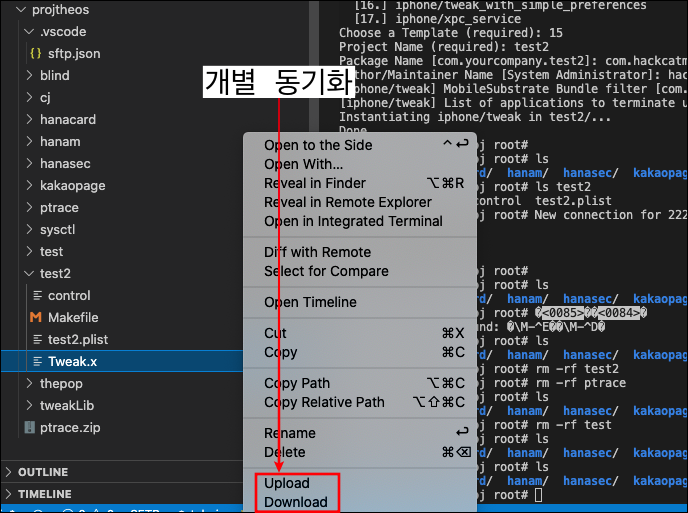Click terminal line 'rm -rf ptrace'
The height and width of the screenshot is (513, 688).
[x=581, y=383]
